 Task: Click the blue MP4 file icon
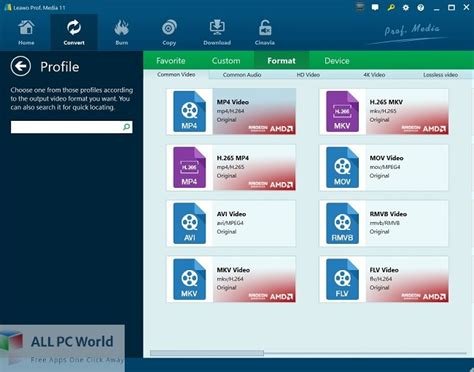[189, 111]
